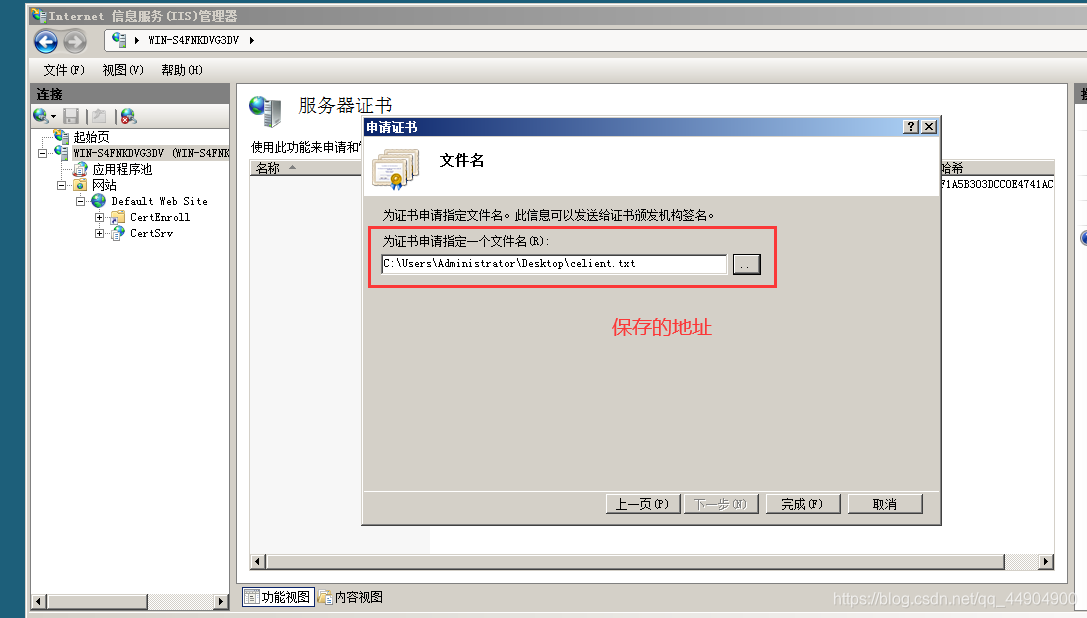Switch to 内容视图 tab
Viewport: 1087px width, 618px height.
click(351, 597)
